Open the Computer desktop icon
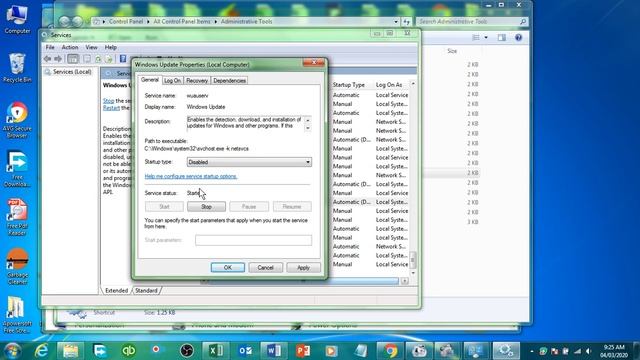The width and height of the screenshot is (640, 360). coord(17,19)
